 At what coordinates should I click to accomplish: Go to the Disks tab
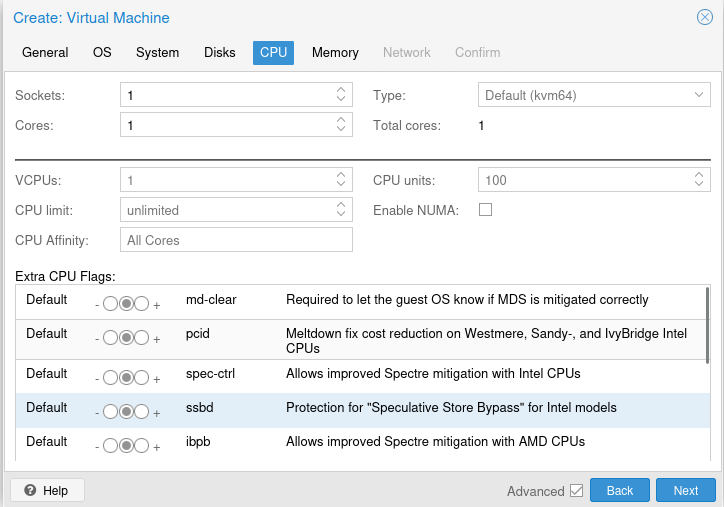pyautogui.click(x=220, y=52)
